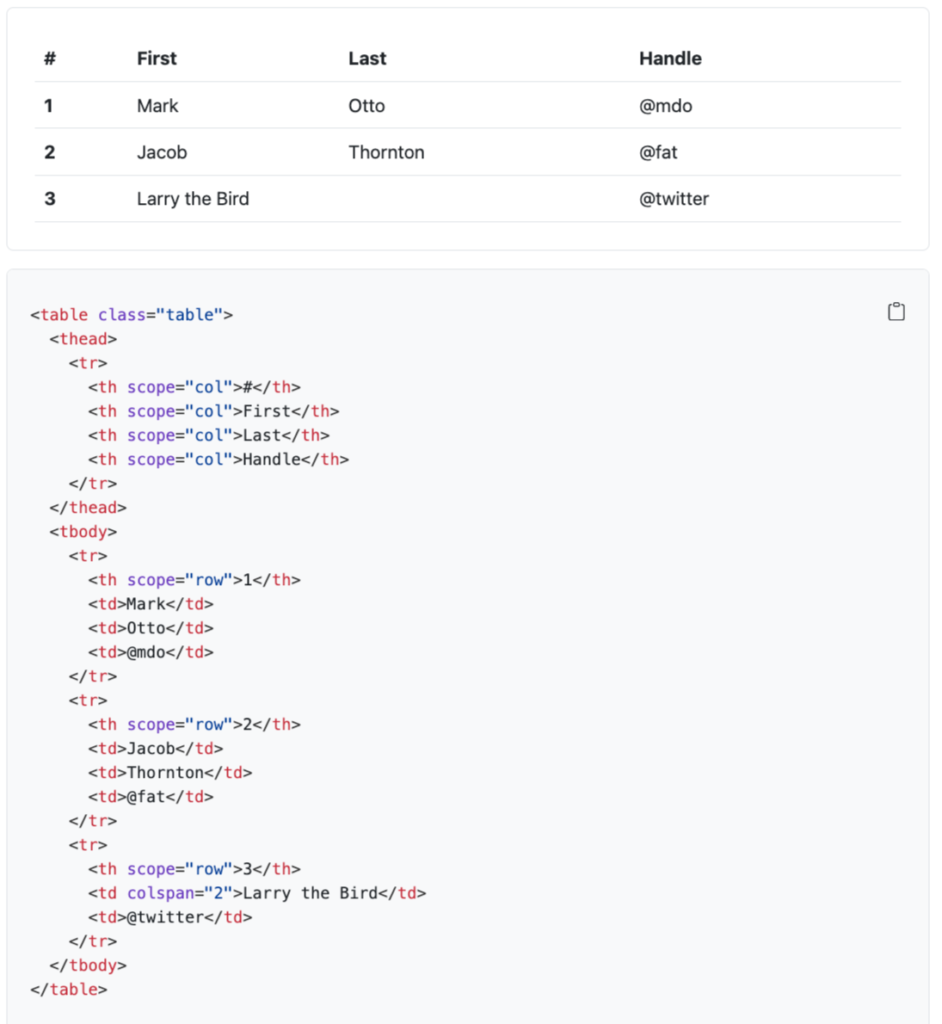Select the "Last" column header

click(x=367, y=59)
